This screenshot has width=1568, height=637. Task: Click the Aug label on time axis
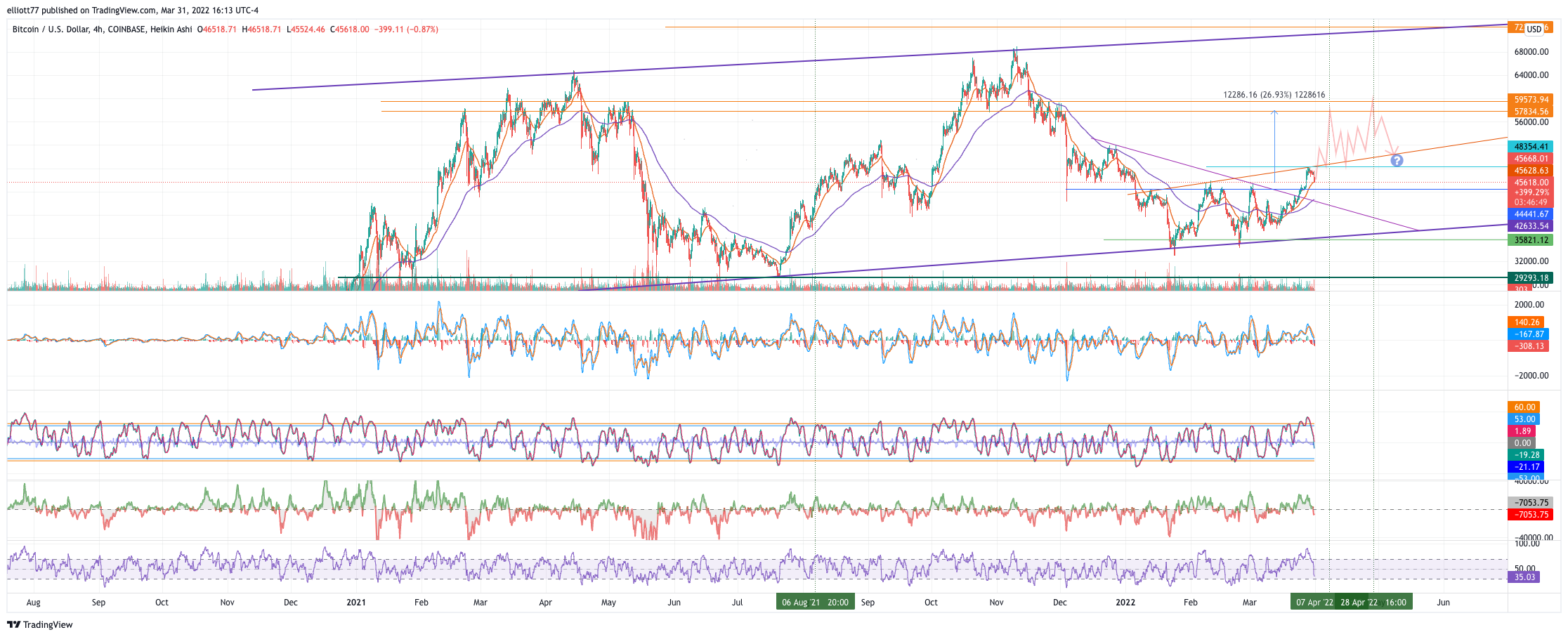[x=33, y=603]
